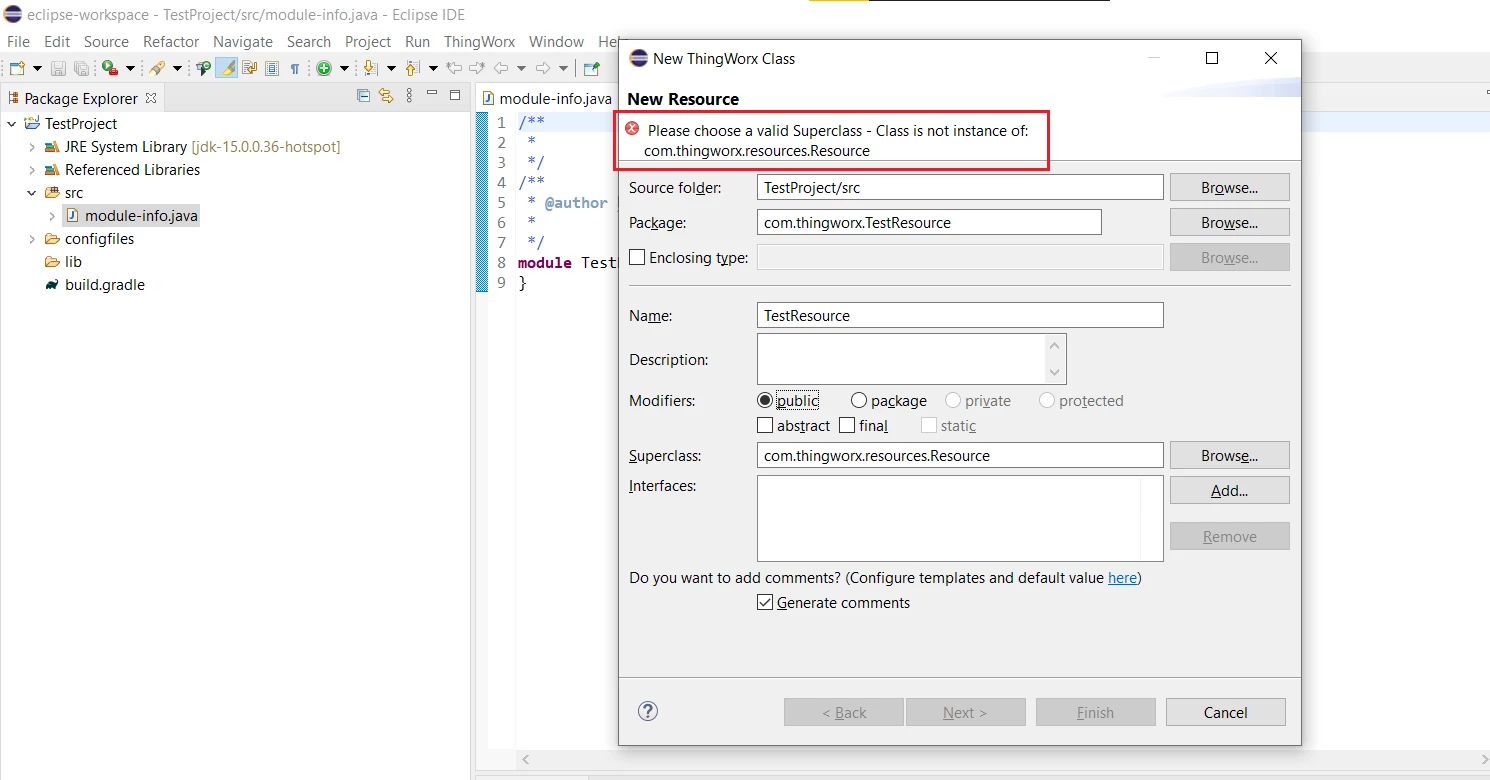Open the File menu
This screenshot has width=1490, height=780.
click(x=18, y=41)
